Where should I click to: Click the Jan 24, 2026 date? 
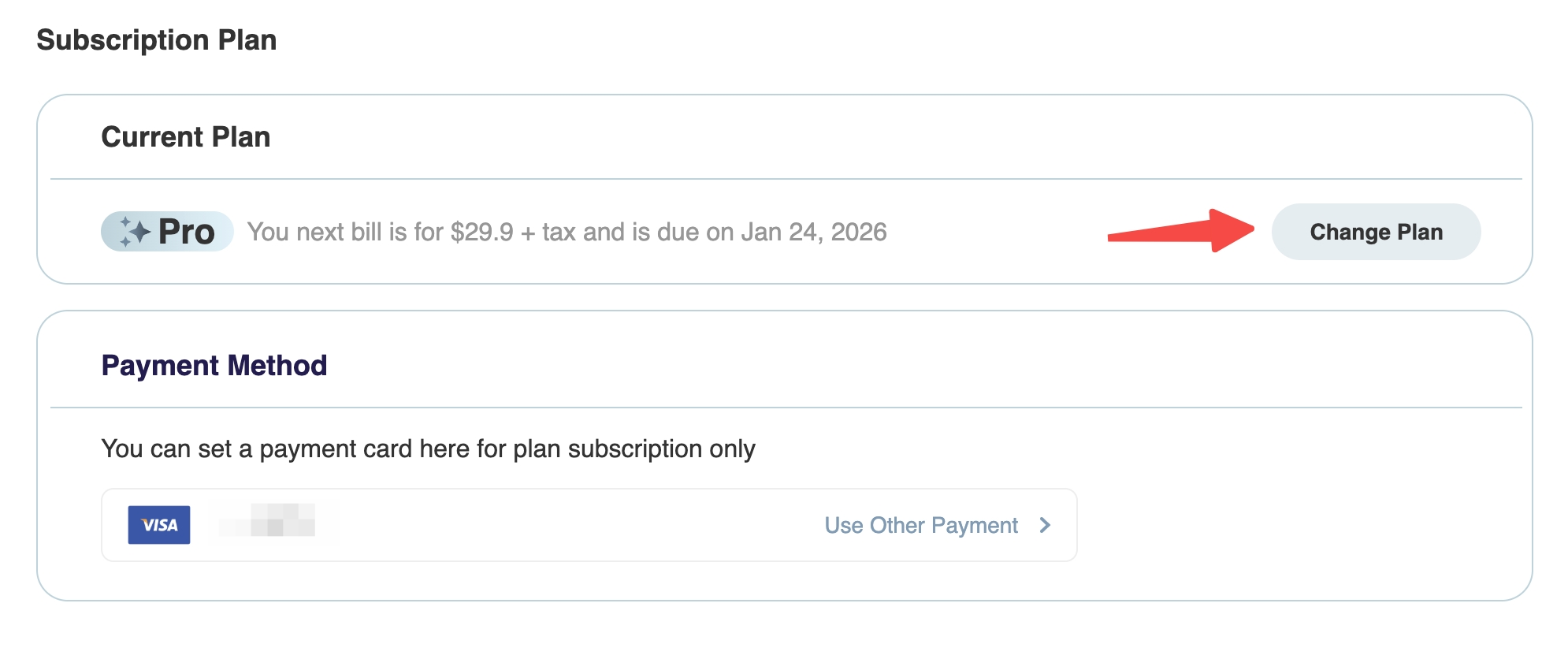pyautogui.click(x=814, y=232)
